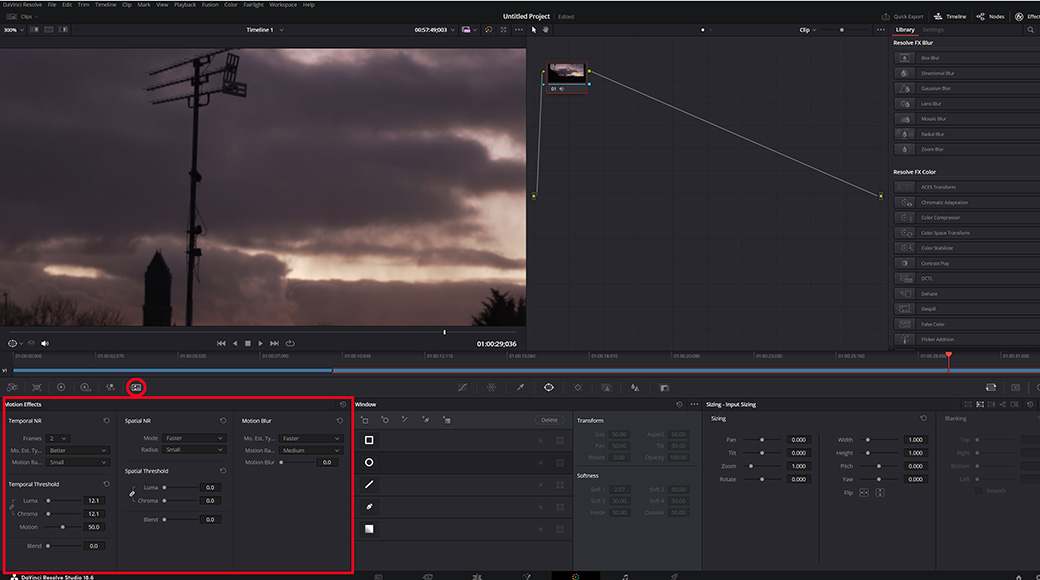This screenshot has height=580, width=1040.
Task: Toggle Temporal Threshold luma chroma link
Action: (x=12, y=507)
